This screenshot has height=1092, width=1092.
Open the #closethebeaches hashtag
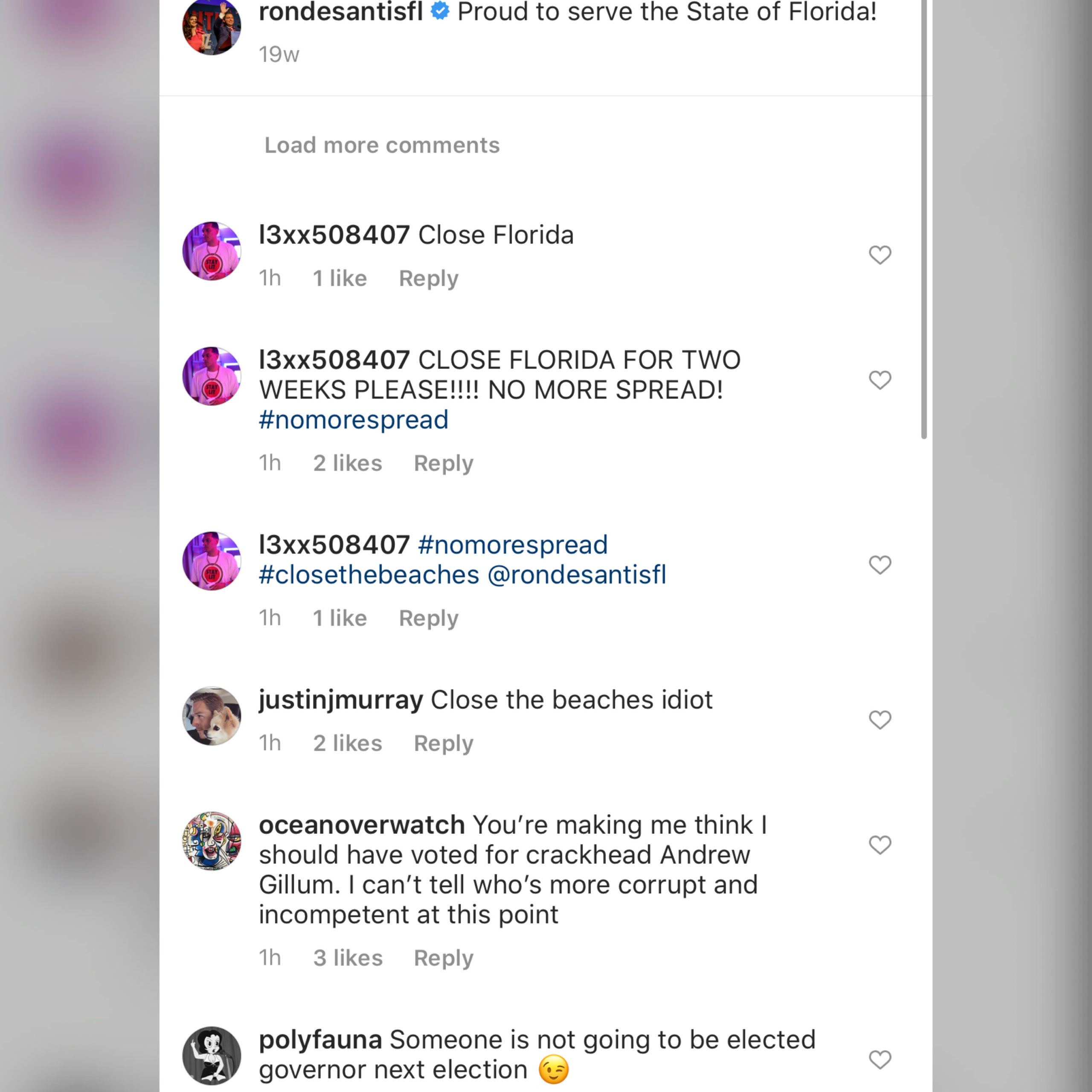pos(369,575)
